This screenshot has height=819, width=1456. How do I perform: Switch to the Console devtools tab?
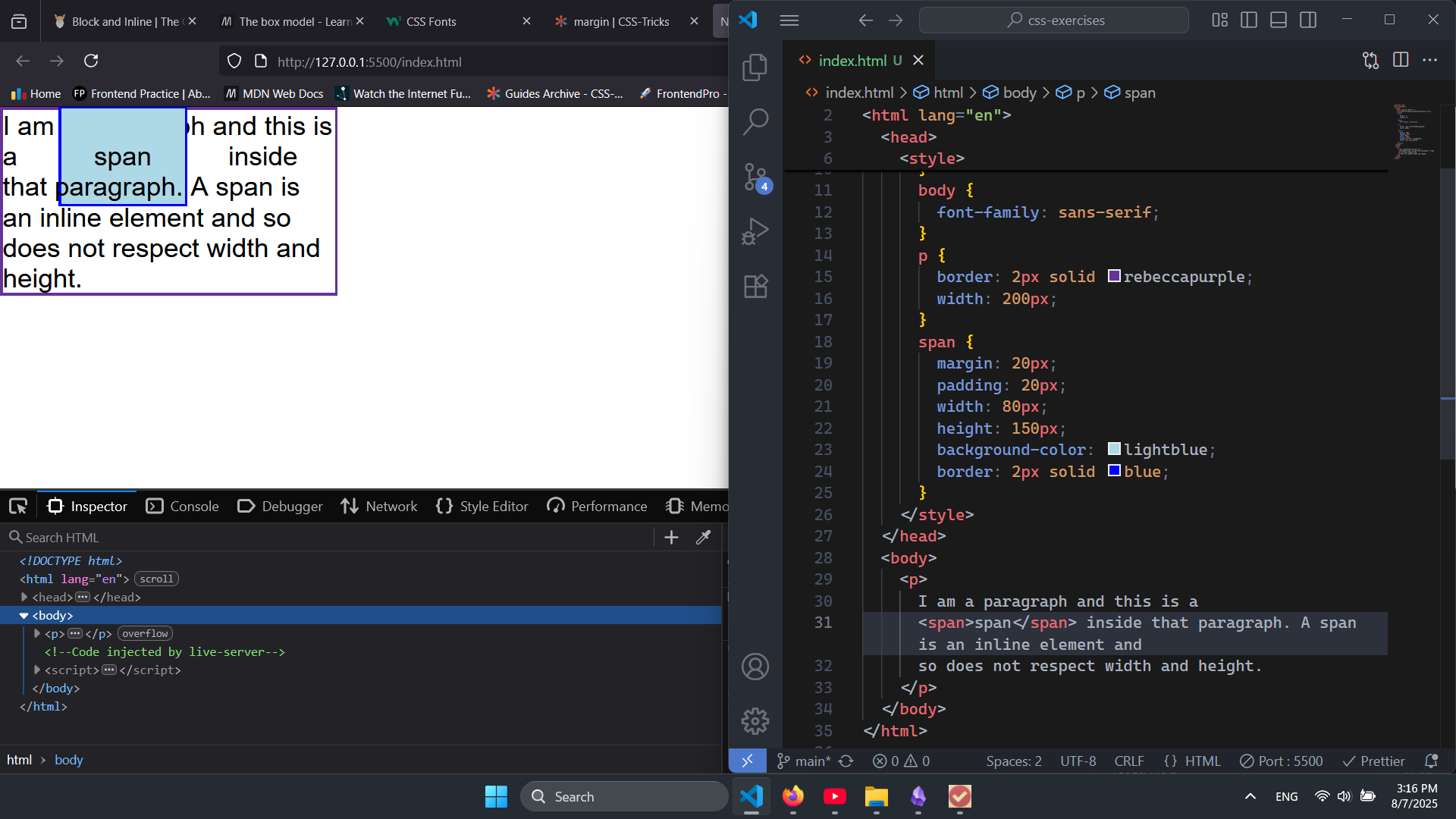coord(182,506)
